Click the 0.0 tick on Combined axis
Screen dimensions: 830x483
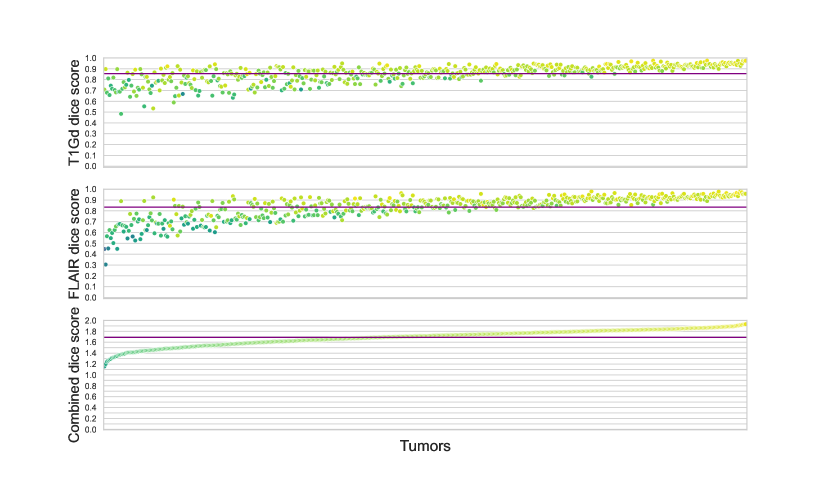pyautogui.click(x=91, y=429)
